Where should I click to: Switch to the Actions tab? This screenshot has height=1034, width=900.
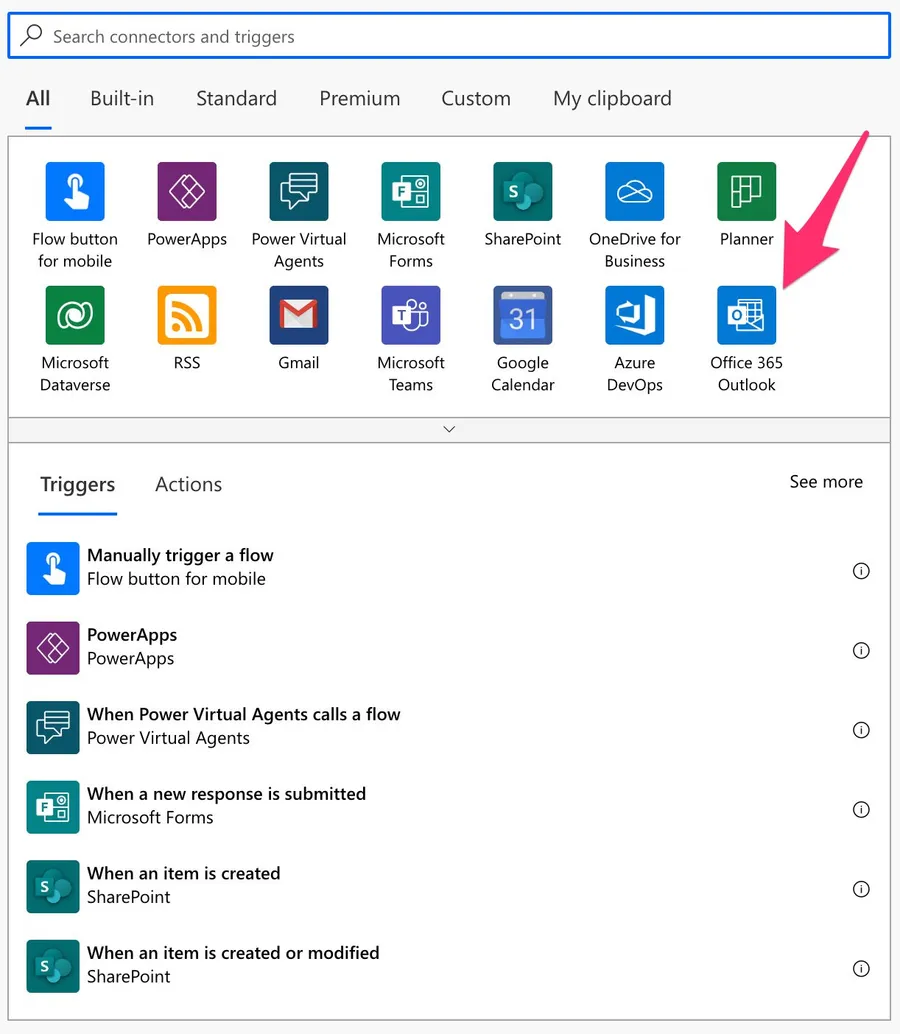(x=188, y=485)
